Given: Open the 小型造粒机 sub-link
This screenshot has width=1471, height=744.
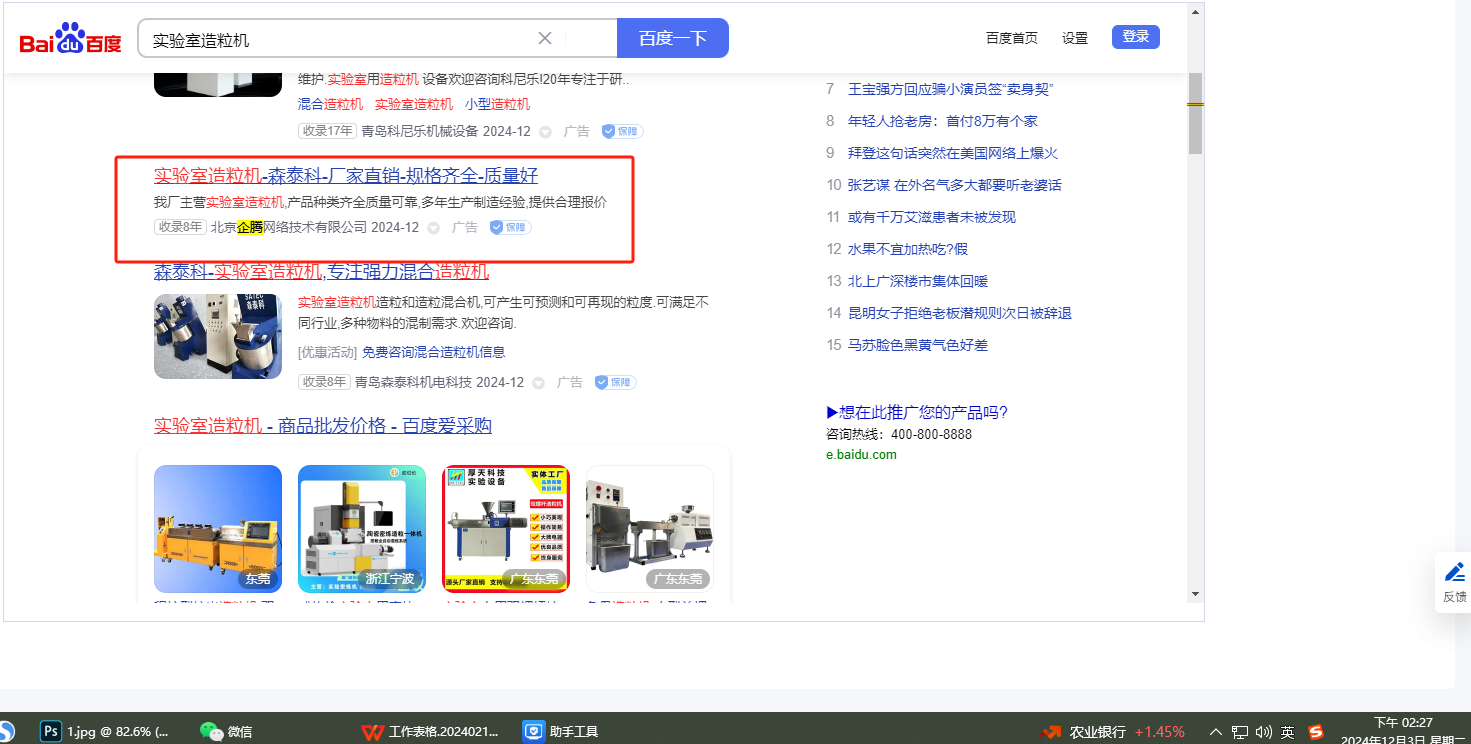Looking at the screenshot, I should coord(498,104).
